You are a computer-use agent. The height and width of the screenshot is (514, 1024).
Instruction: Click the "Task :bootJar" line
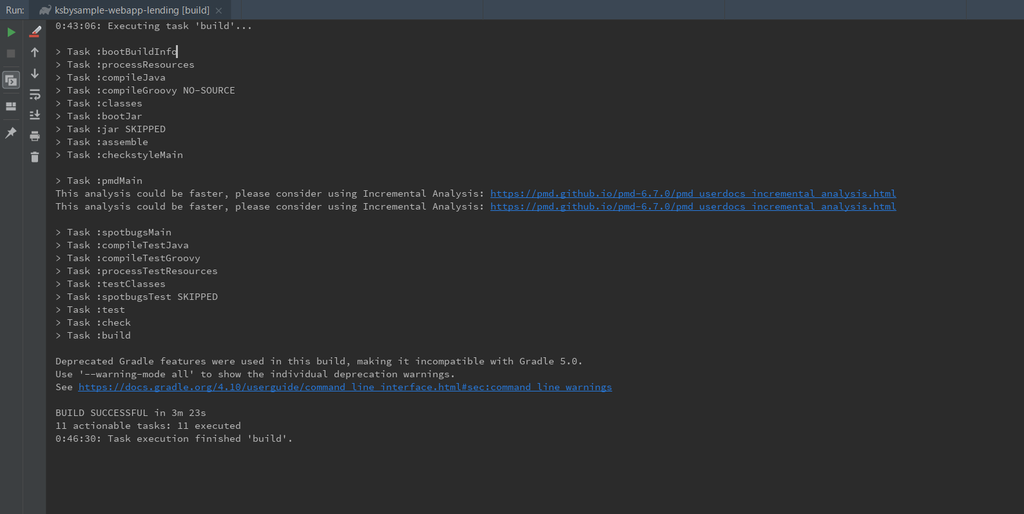tap(99, 116)
